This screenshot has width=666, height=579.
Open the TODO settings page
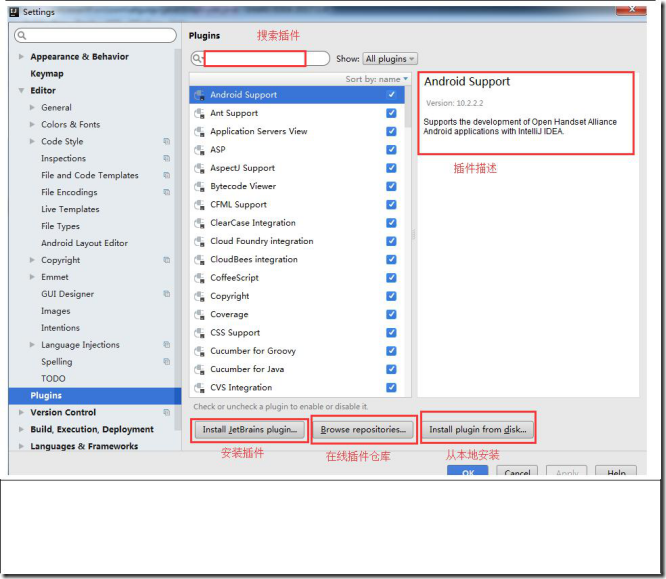tap(53, 378)
